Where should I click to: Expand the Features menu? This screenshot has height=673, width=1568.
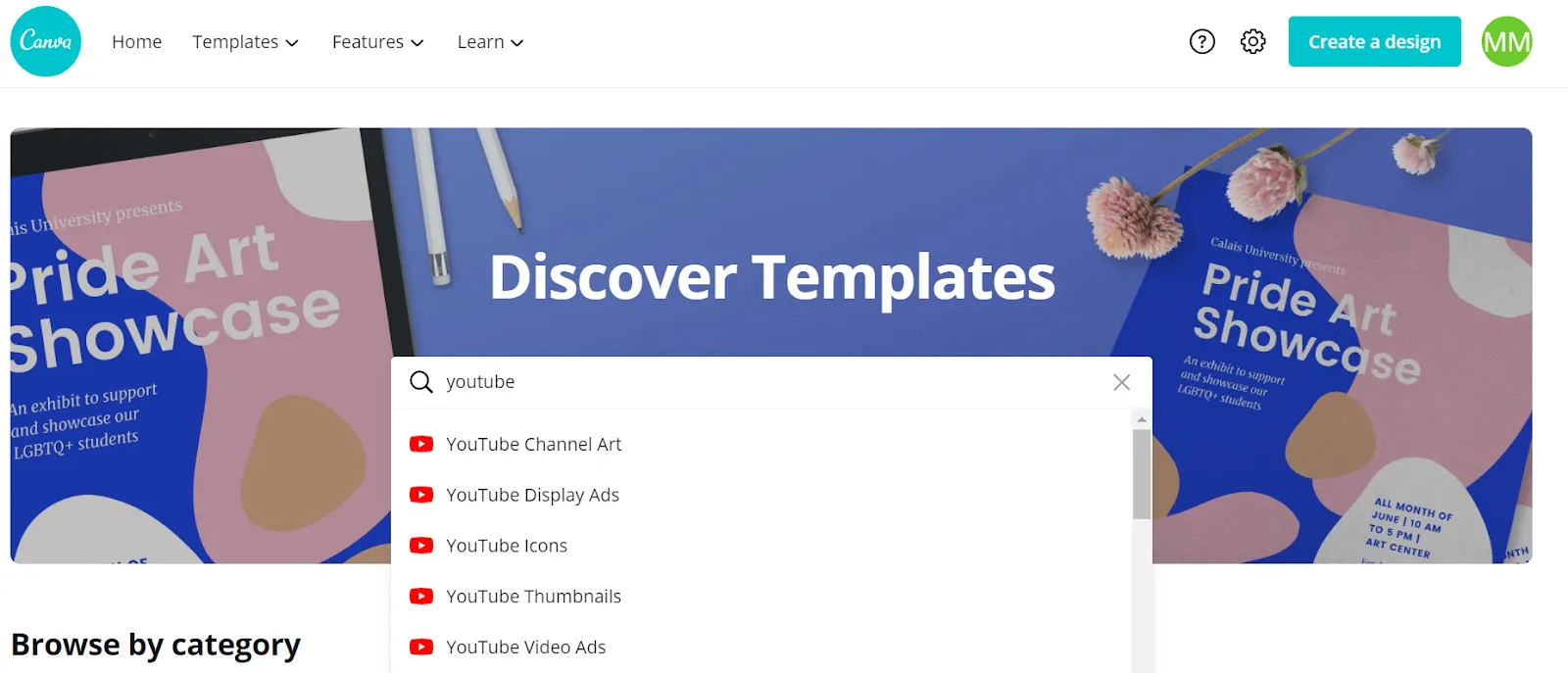coord(377,42)
